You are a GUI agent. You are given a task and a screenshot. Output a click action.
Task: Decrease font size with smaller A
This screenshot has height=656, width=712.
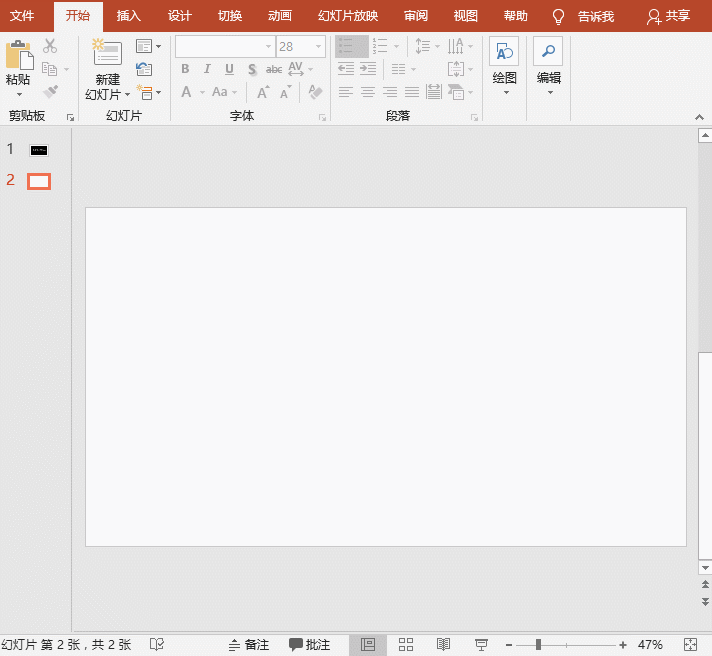tap(286, 92)
